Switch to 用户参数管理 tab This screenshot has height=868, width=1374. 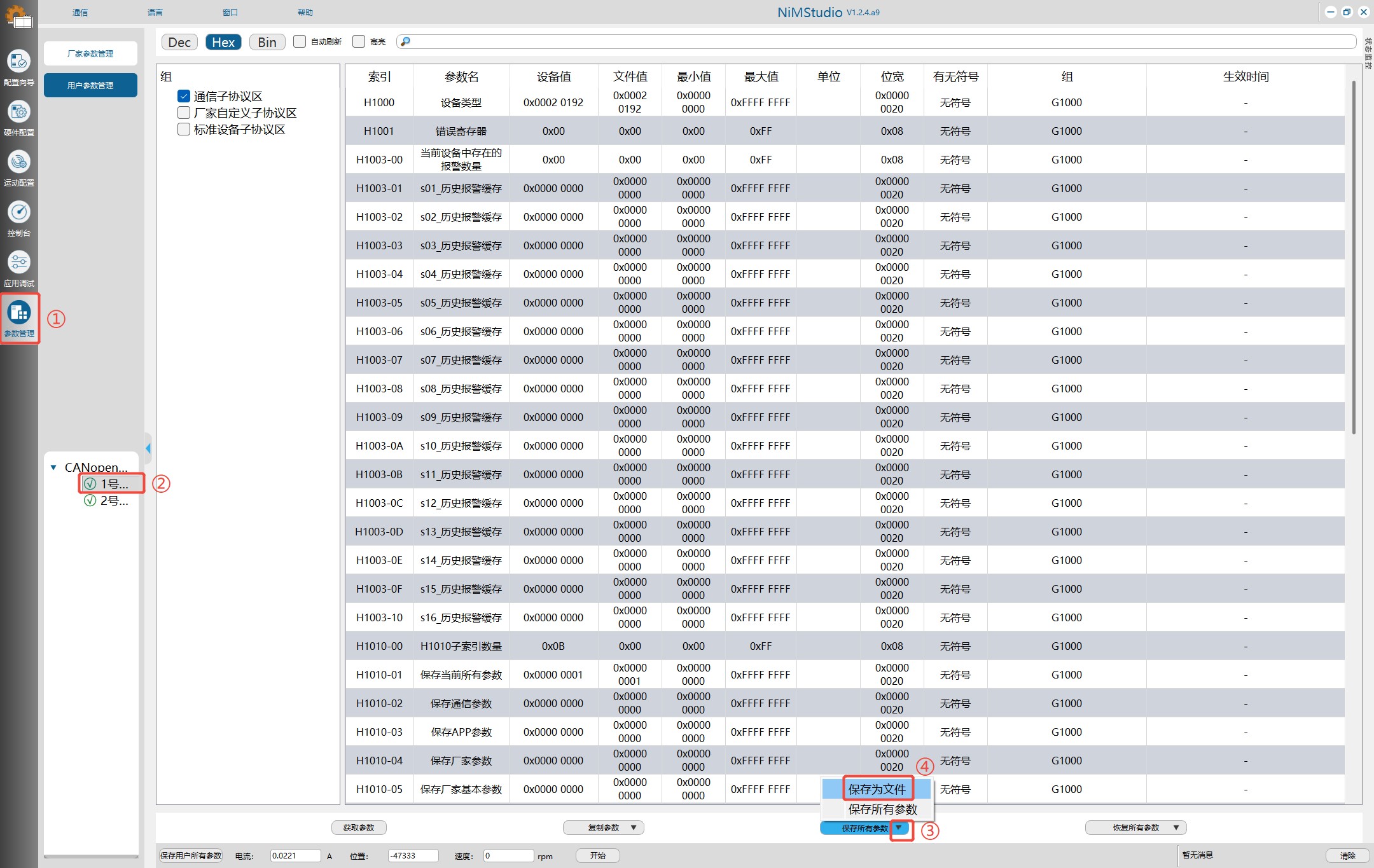(x=90, y=85)
